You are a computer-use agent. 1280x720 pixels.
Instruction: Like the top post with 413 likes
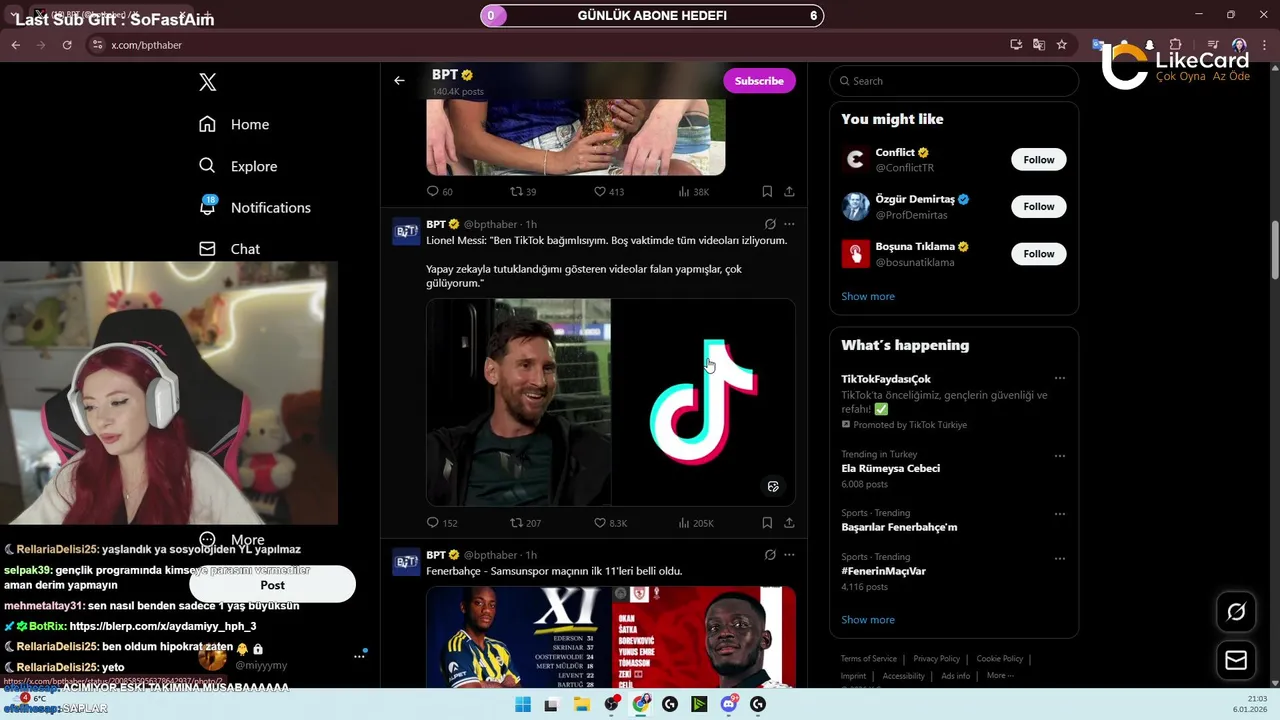click(x=609, y=191)
